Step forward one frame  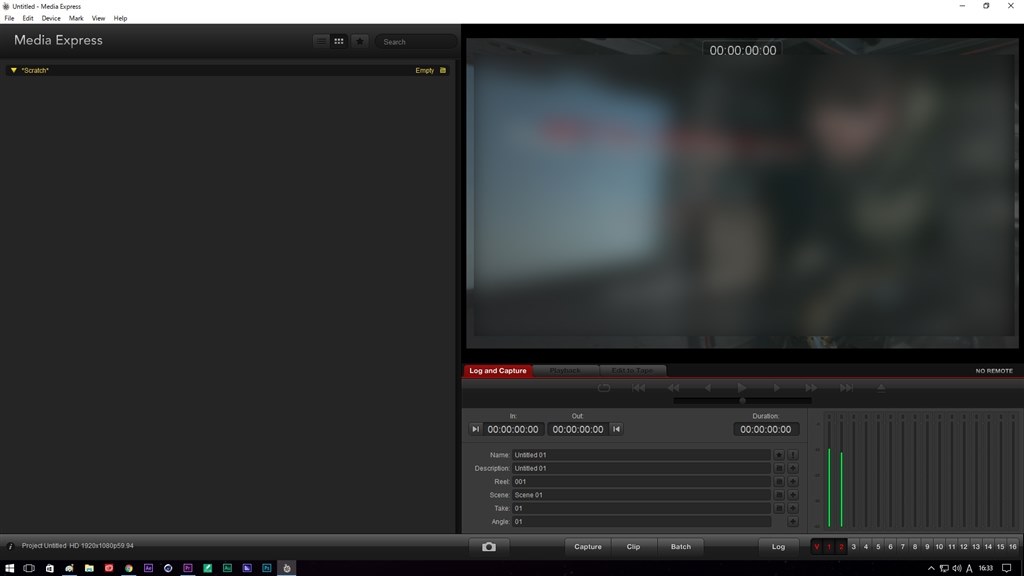pyautogui.click(x=776, y=388)
